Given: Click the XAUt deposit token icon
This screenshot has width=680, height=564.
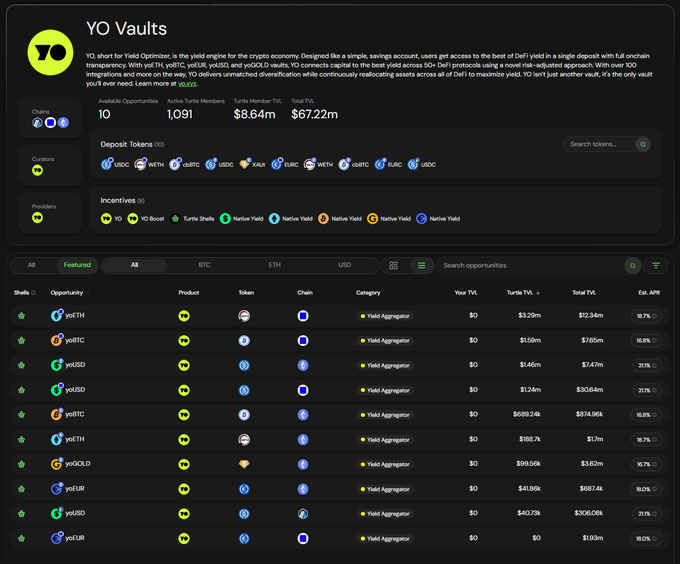Looking at the screenshot, I should tap(244, 164).
